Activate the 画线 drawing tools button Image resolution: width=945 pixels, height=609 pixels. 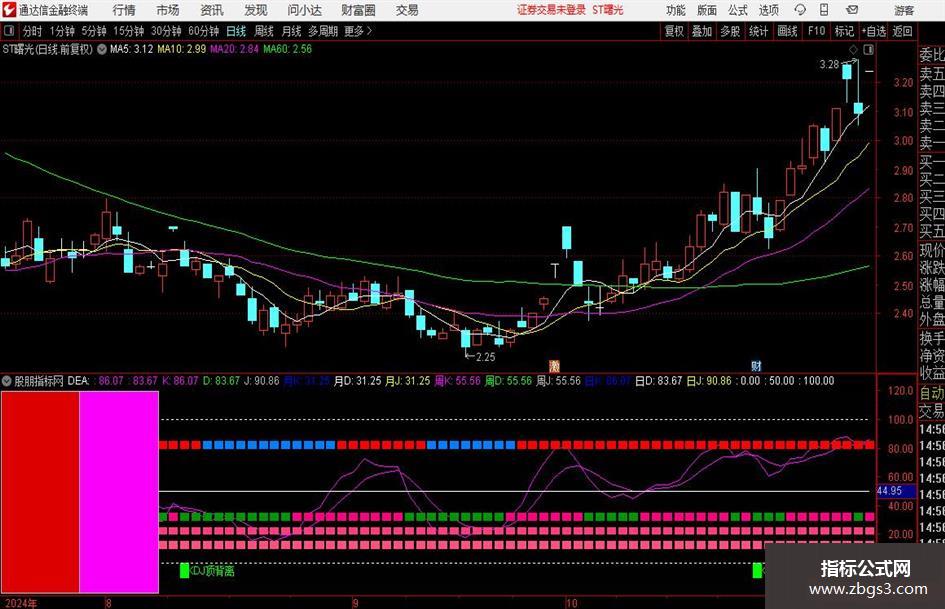coord(787,31)
